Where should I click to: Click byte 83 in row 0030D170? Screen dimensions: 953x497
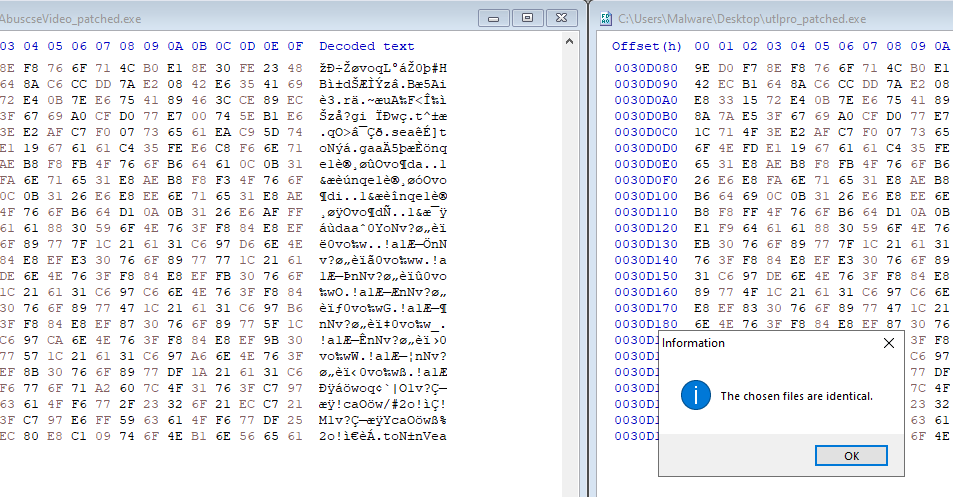coord(750,308)
